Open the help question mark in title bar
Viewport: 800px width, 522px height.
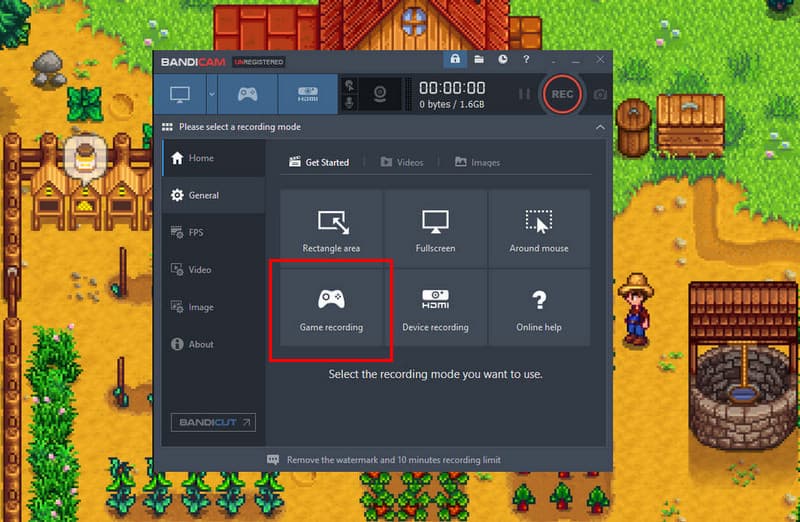pos(526,59)
